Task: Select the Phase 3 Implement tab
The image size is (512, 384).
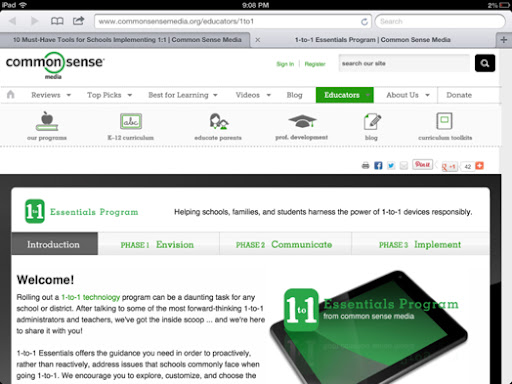Action: click(x=420, y=244)
